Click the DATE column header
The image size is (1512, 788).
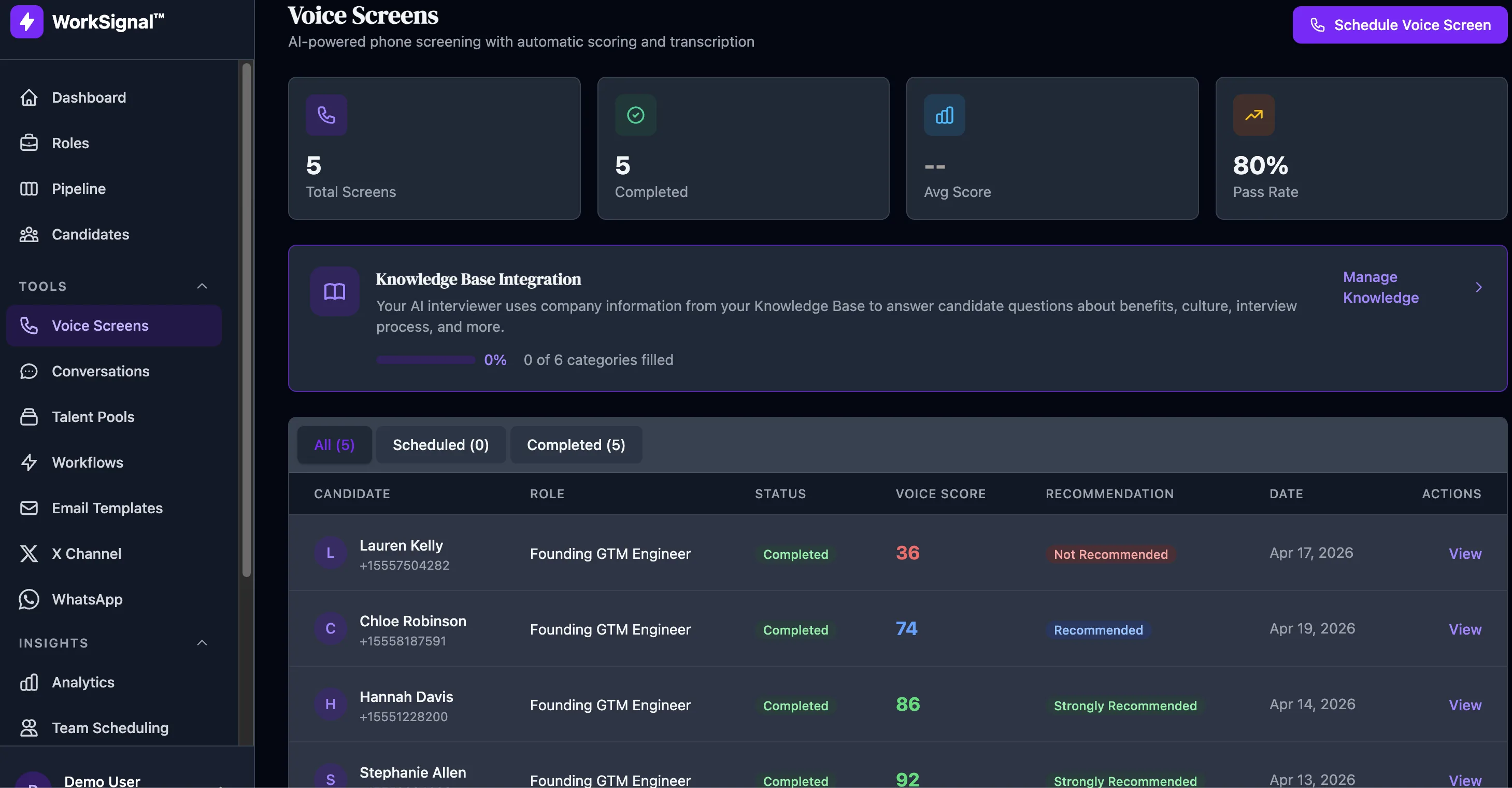coord(1286,494)
